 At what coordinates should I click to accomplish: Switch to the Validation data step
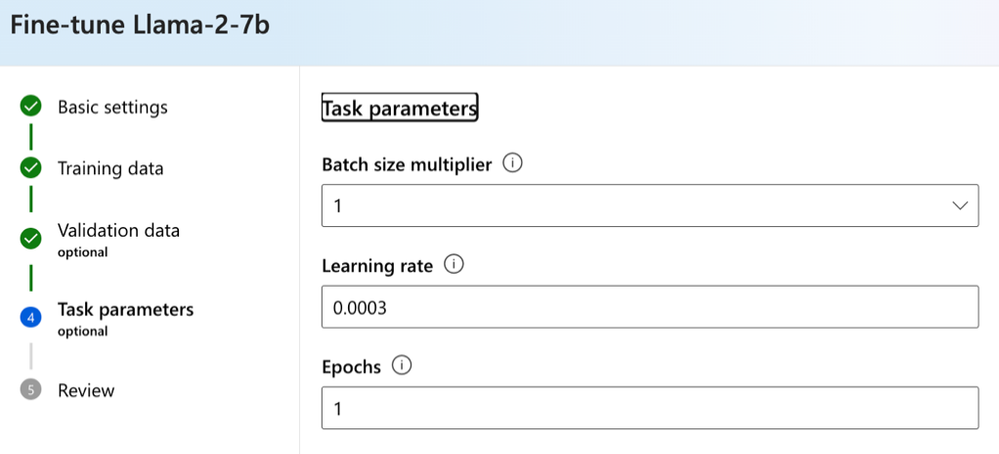(118, 231)
